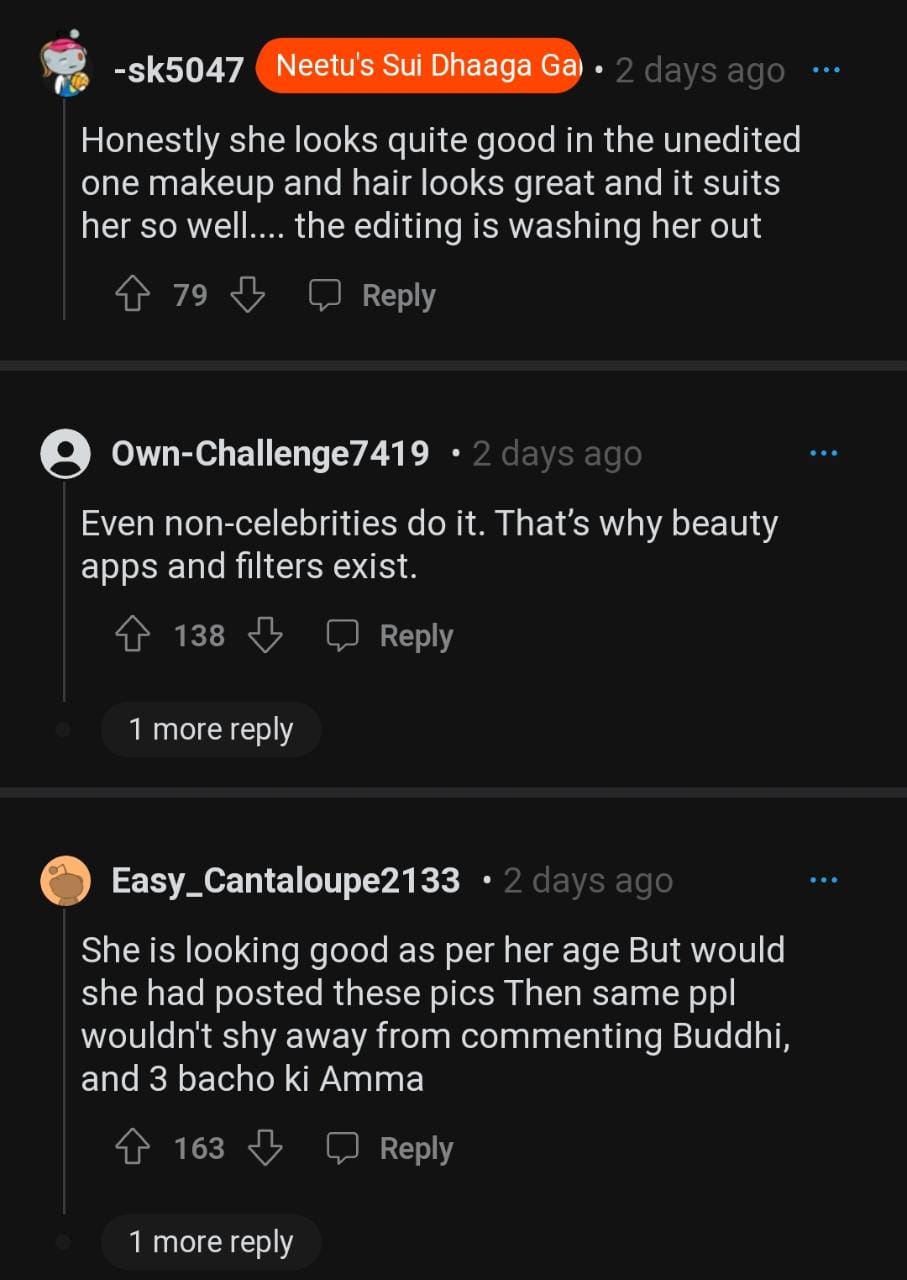Visit Easy_Cantaloupe2133's user profile link
Viewport: 907px width, 1280px height.
[x=285, y=881]
